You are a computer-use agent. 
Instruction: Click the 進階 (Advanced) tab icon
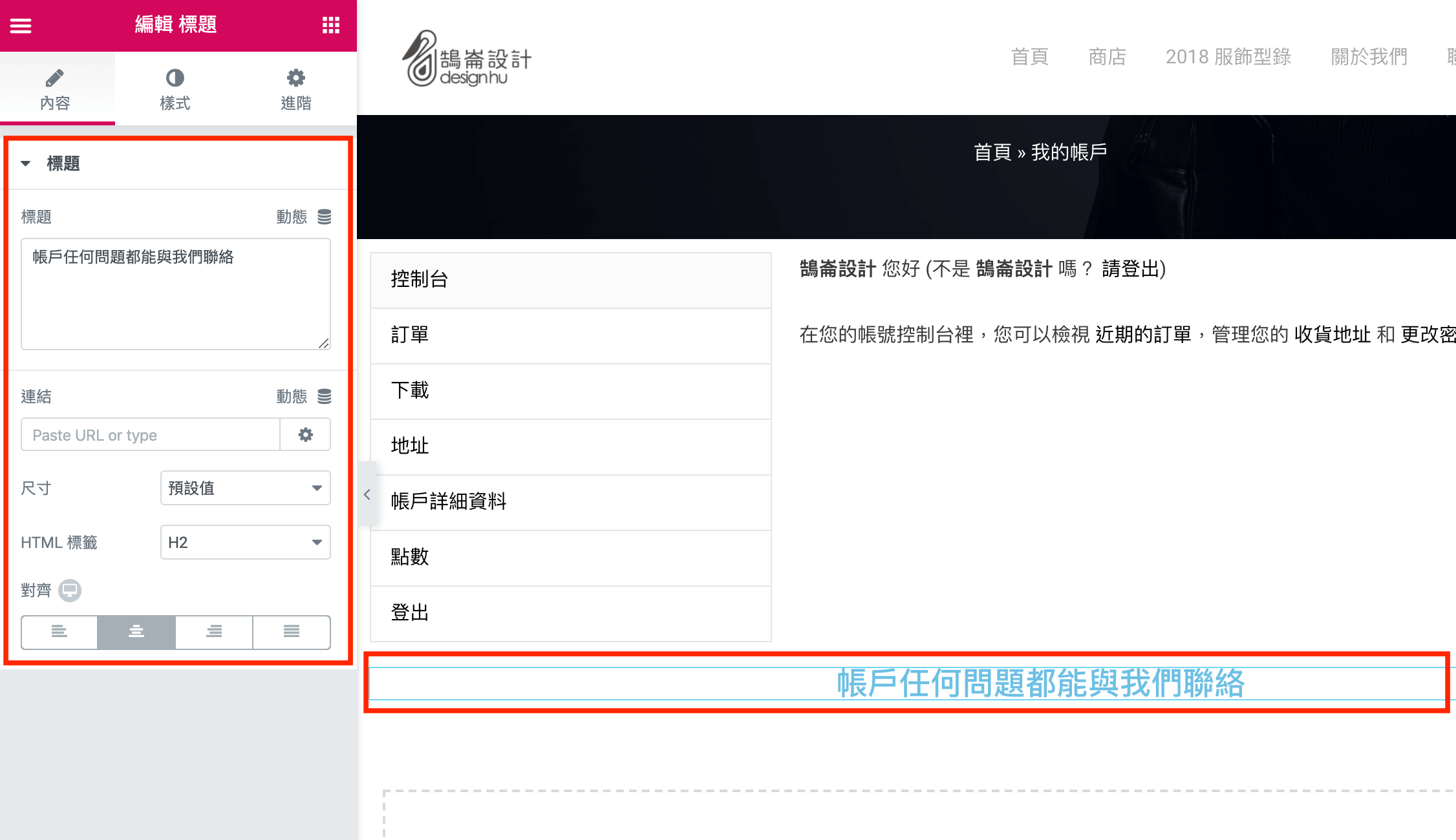296,89
